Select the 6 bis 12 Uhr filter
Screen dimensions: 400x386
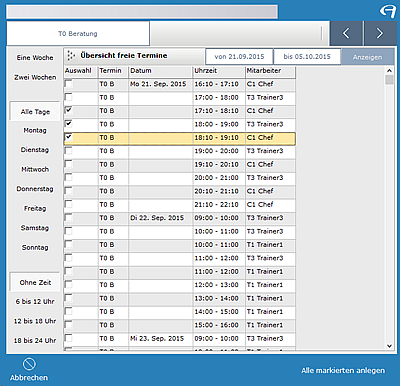[35, 302]
